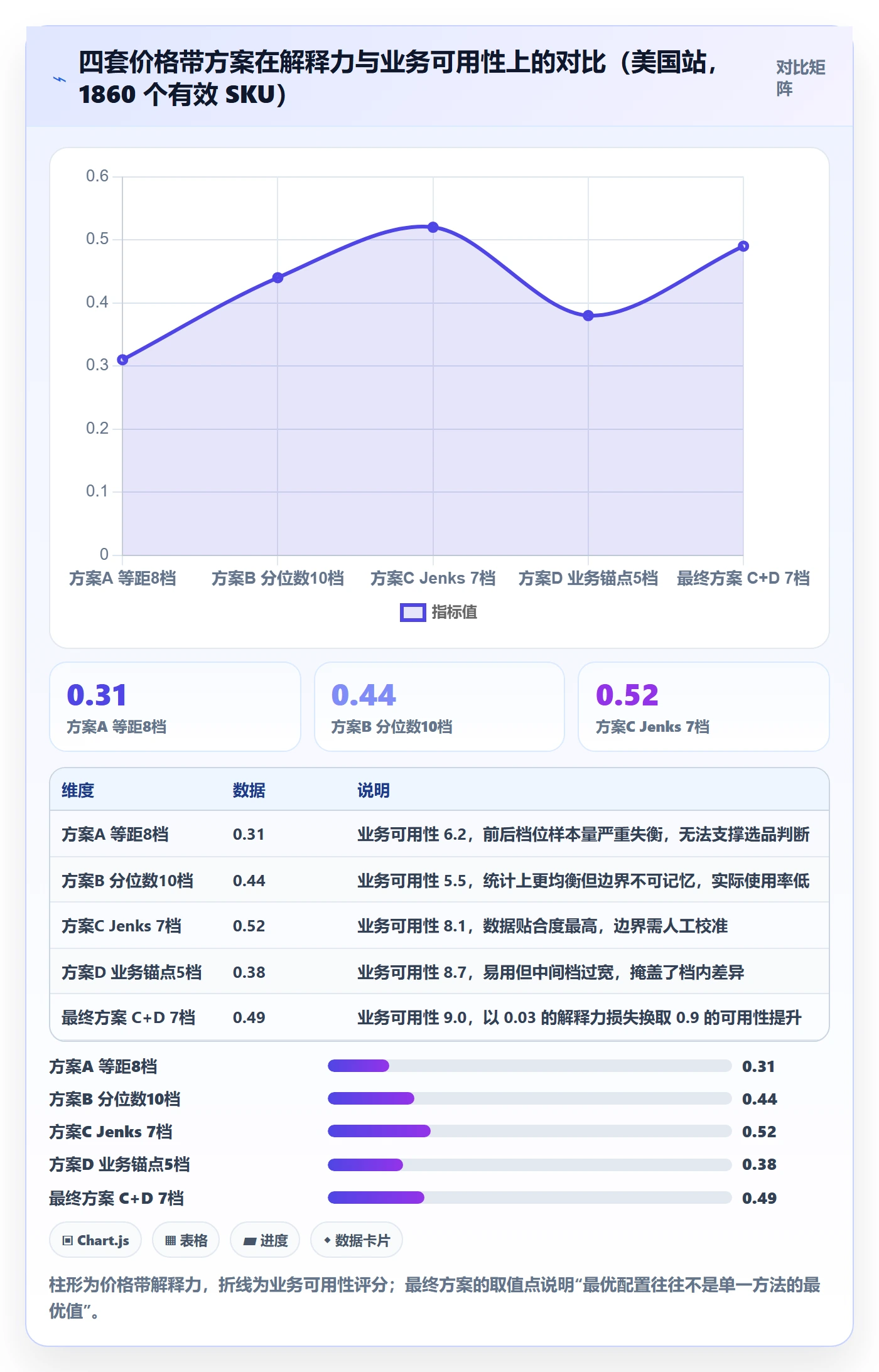Viewport: 879px width, 1372px height.
Task: Select table row 方案D 业务锚点5档
Action: point(439,972)
